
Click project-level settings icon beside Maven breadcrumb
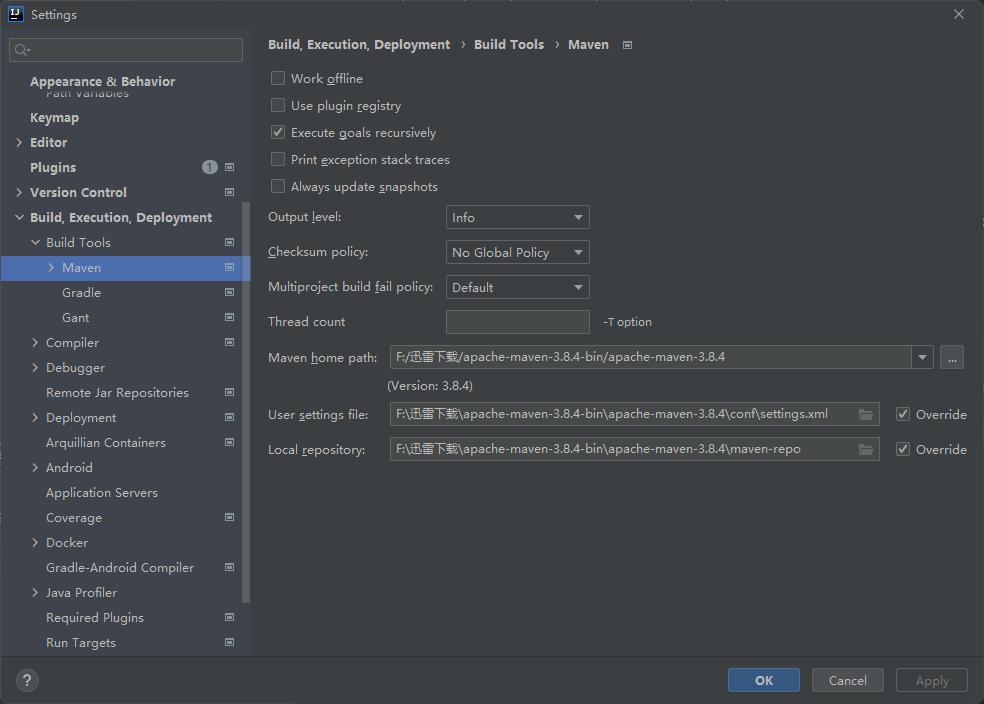coord(628,45)
